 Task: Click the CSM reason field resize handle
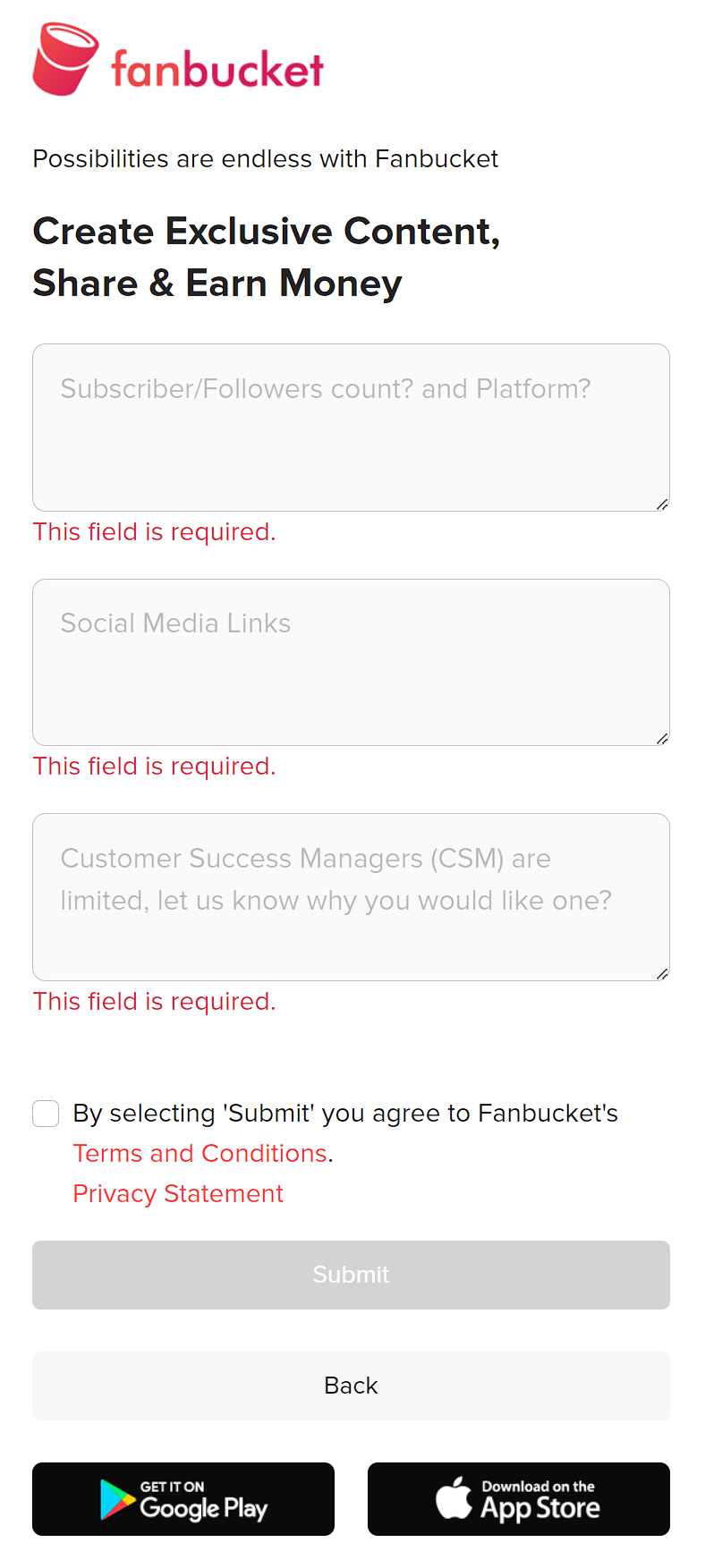(x=662, y=974)
